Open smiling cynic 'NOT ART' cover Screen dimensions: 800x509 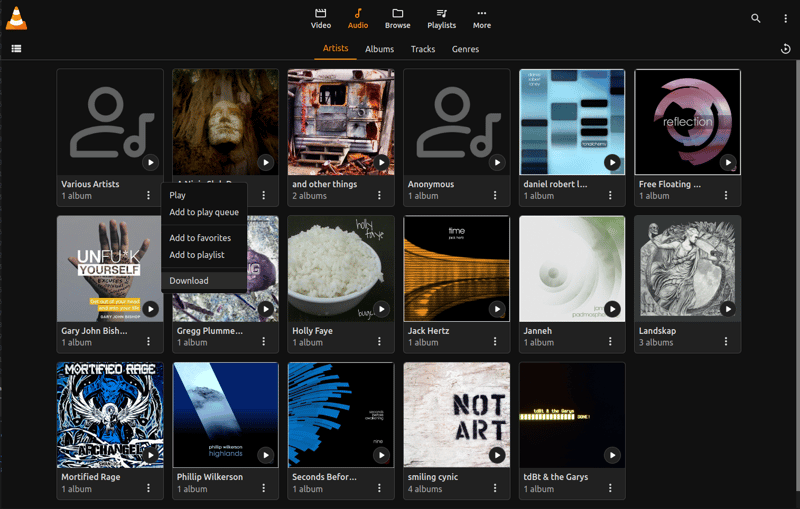[x=456, y=415]
